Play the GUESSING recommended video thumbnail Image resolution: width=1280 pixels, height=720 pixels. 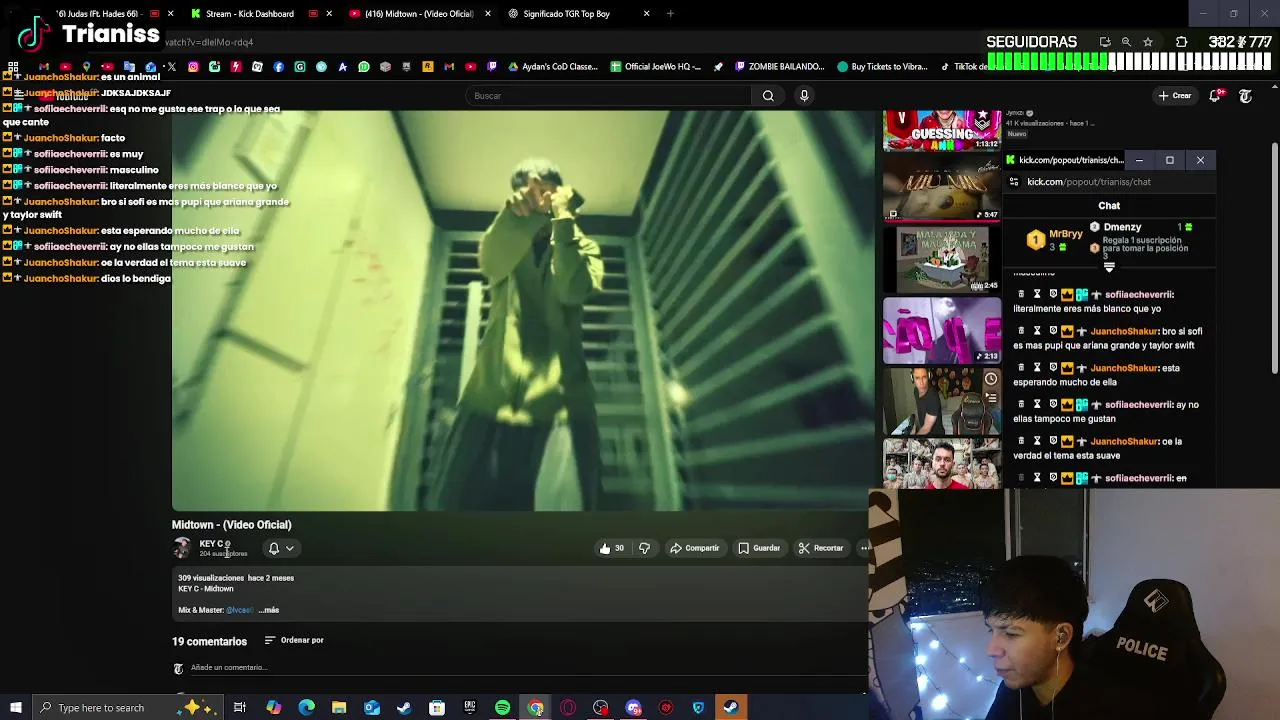click(942, 131)
